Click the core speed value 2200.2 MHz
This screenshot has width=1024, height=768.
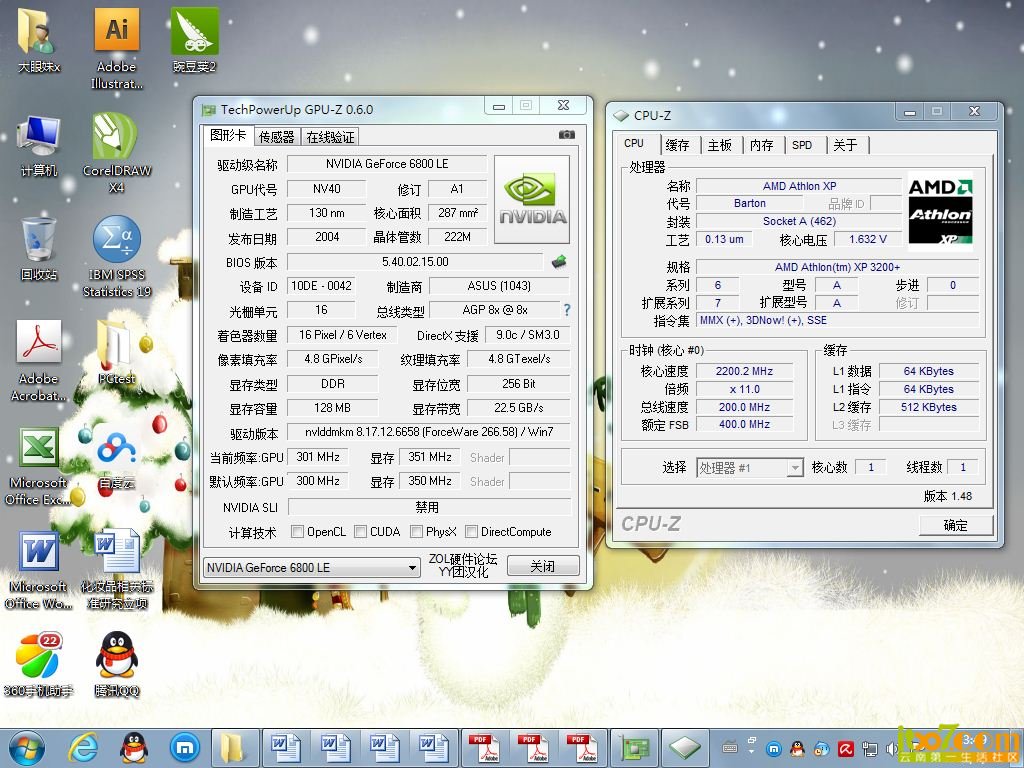pyautogui.click(x=744, y=371)
